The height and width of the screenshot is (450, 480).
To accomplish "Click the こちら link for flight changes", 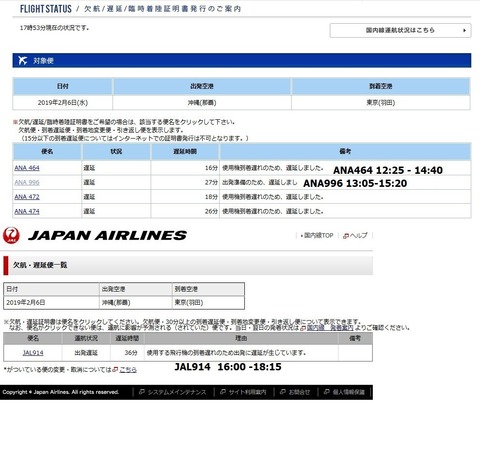I will [128, 370].
